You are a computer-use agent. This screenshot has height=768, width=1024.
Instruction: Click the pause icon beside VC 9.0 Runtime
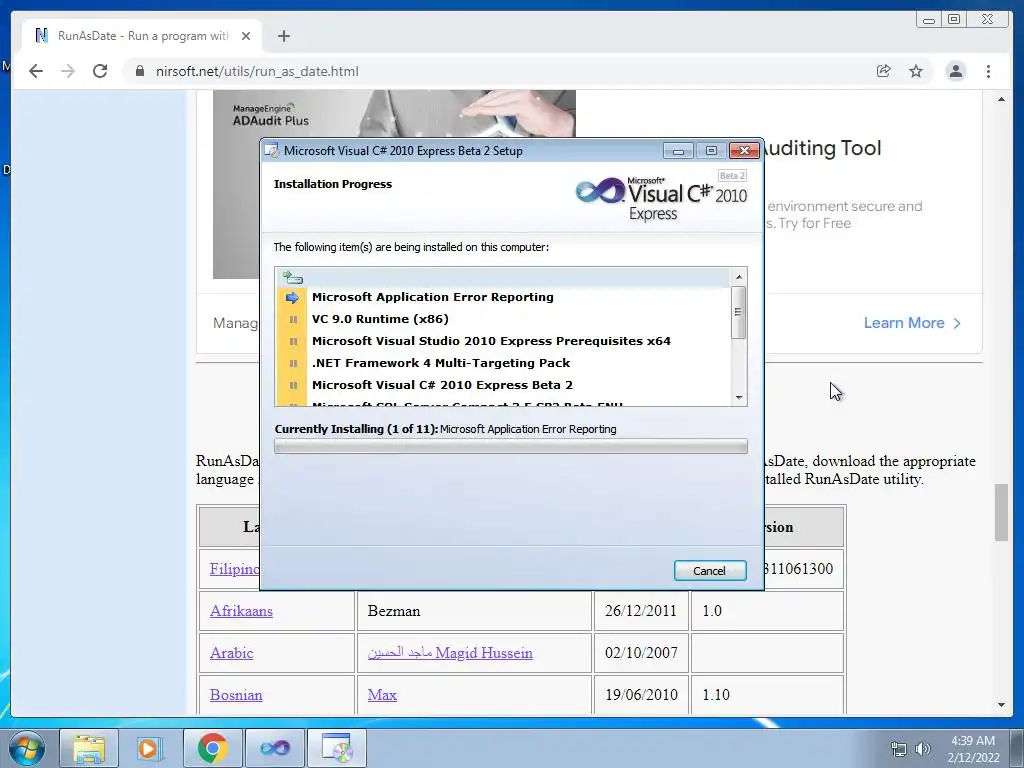click(x=293, y=319)
